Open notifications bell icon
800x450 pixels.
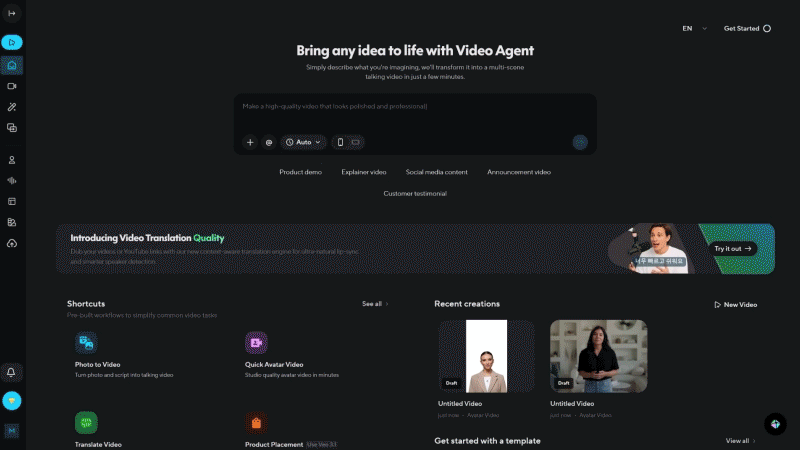coord(11,372)
